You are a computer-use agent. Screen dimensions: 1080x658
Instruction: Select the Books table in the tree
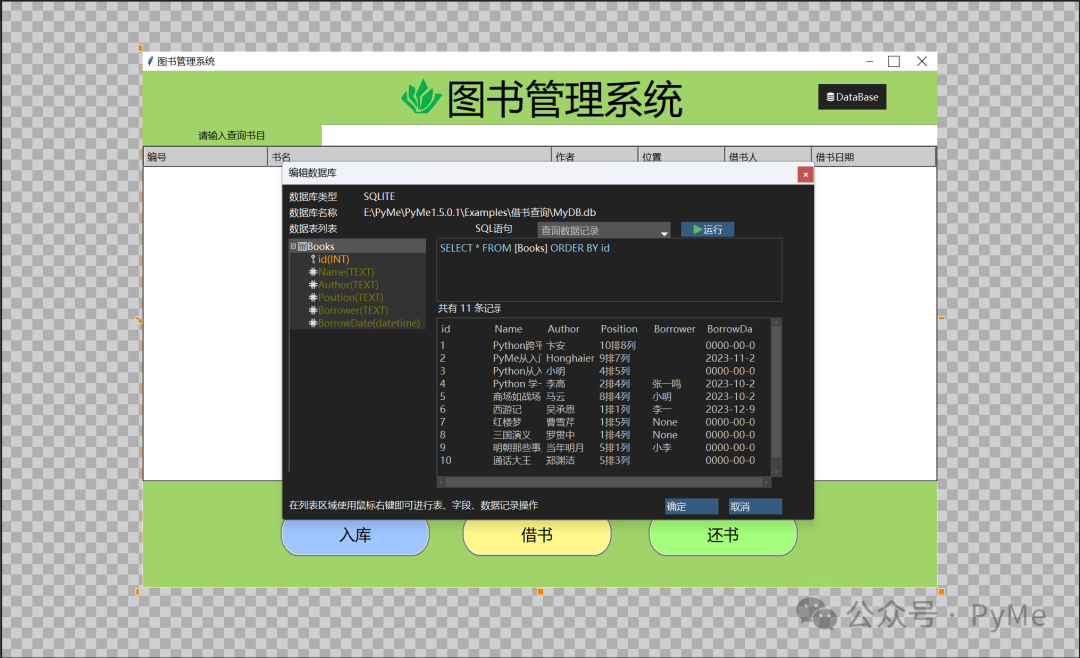click(320, 246)
